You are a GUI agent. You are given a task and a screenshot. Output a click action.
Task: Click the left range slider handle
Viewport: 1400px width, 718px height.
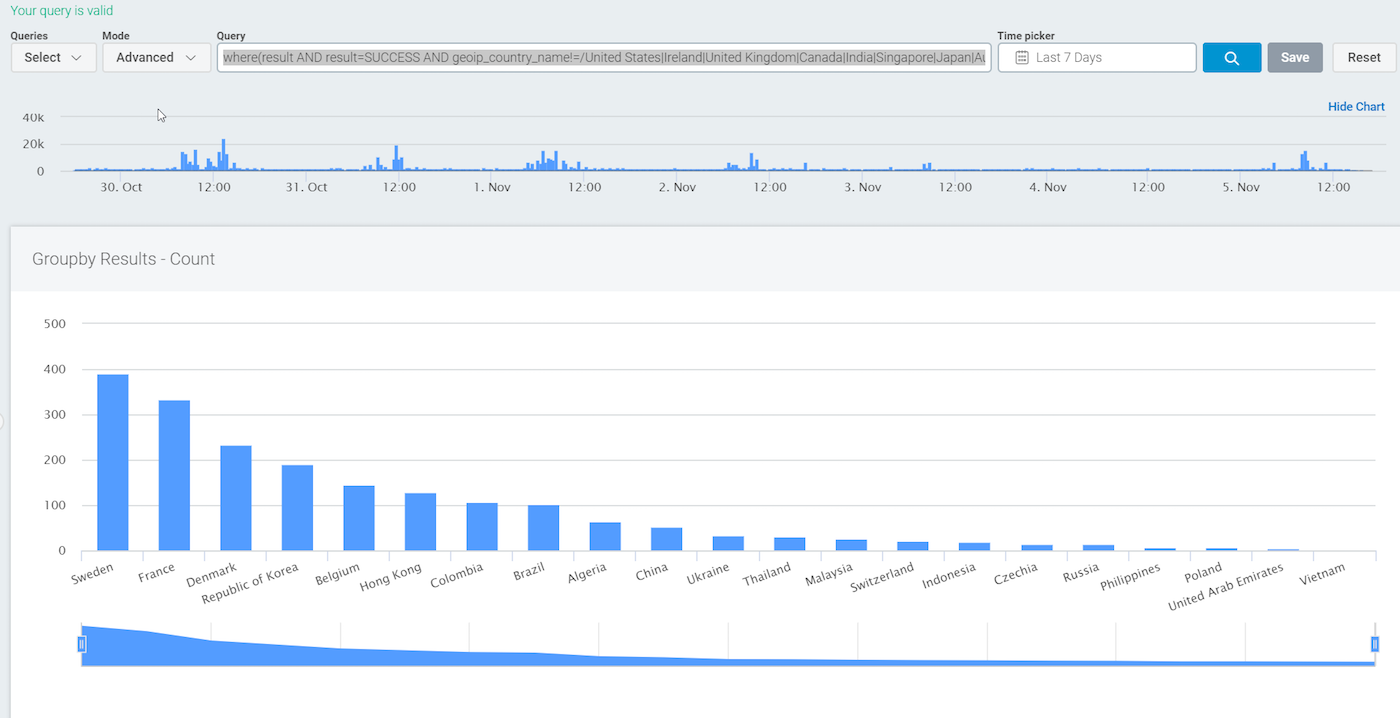click(x=82, y=644)
